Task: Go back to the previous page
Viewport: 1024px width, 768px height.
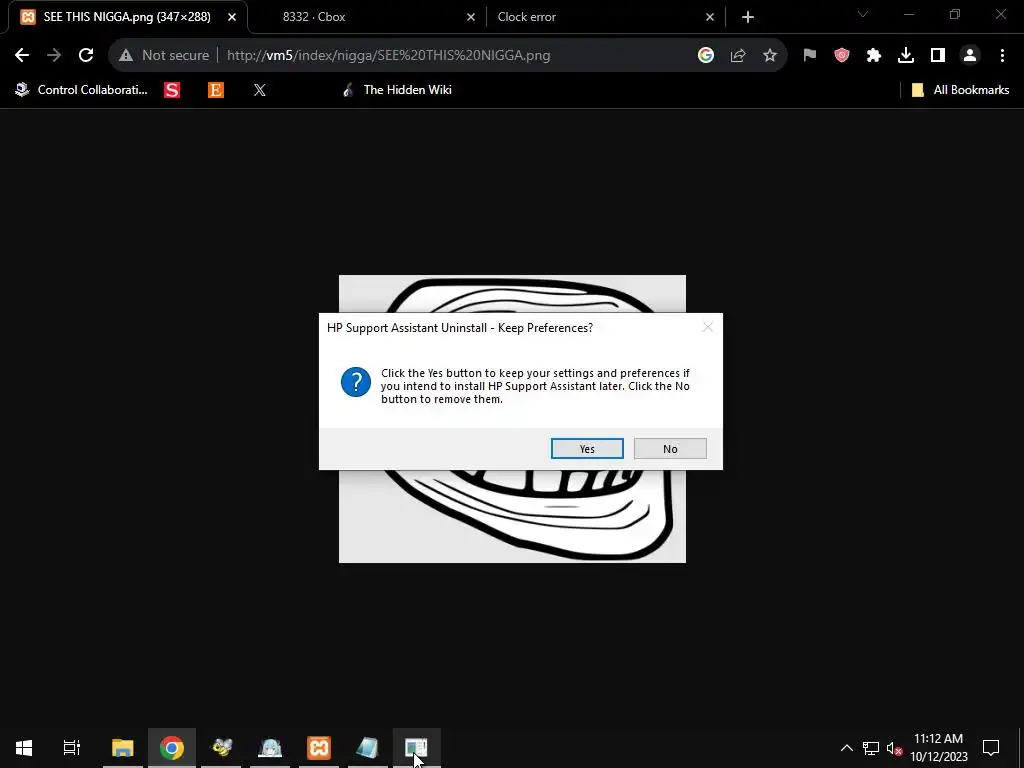Action: tap(22, 56)
